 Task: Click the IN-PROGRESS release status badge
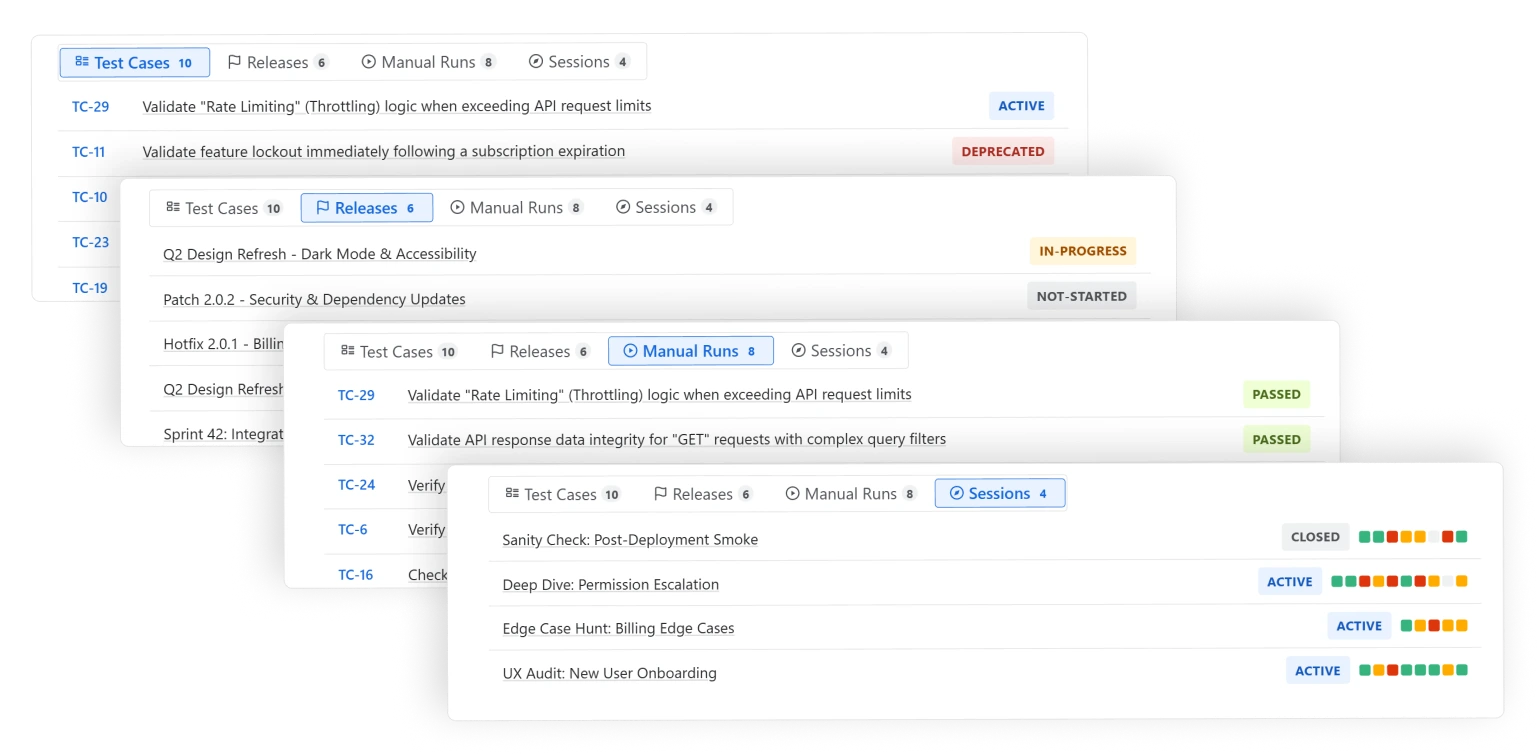point(1083,251)
